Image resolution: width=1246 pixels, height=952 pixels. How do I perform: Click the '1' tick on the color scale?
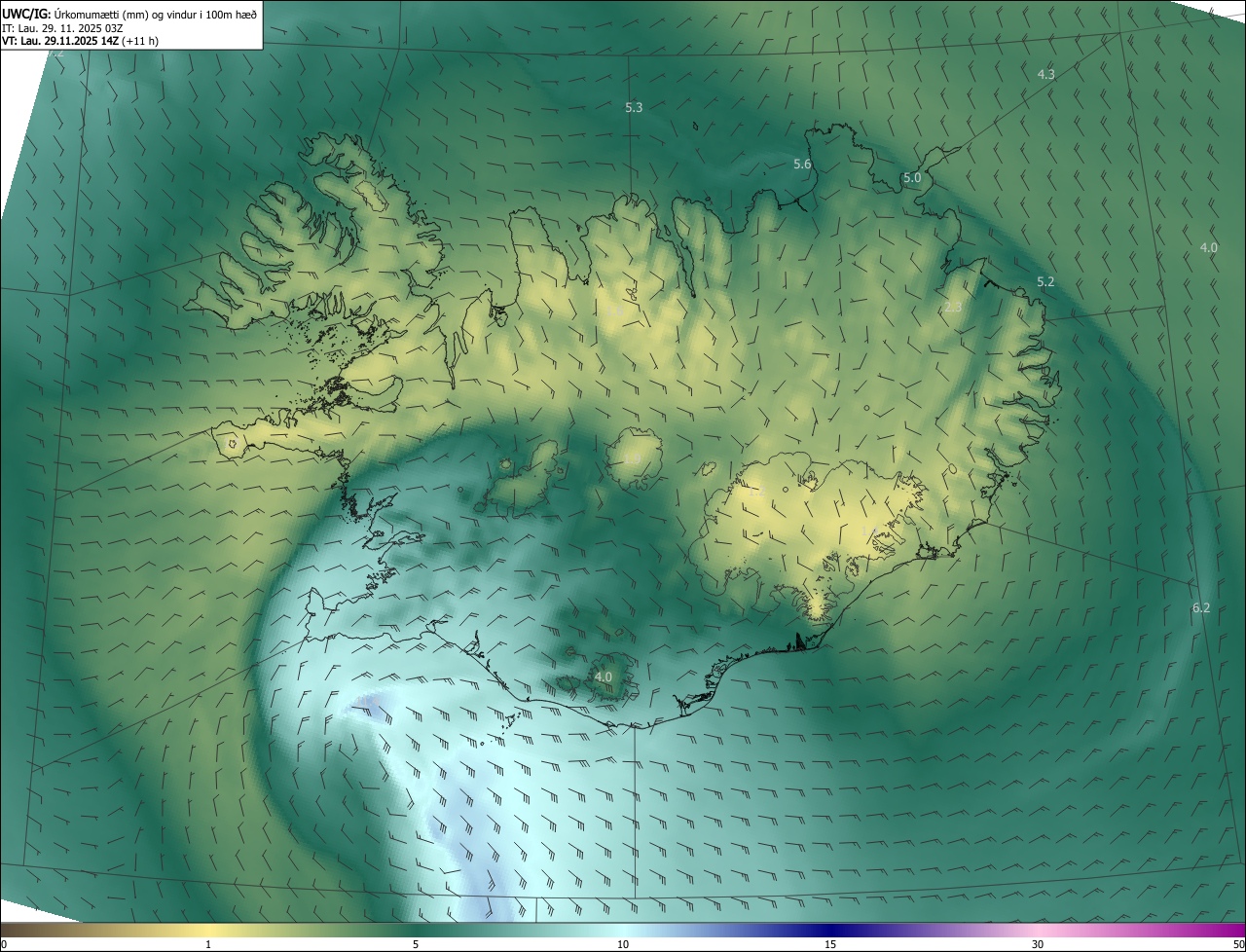click(208, 945)
